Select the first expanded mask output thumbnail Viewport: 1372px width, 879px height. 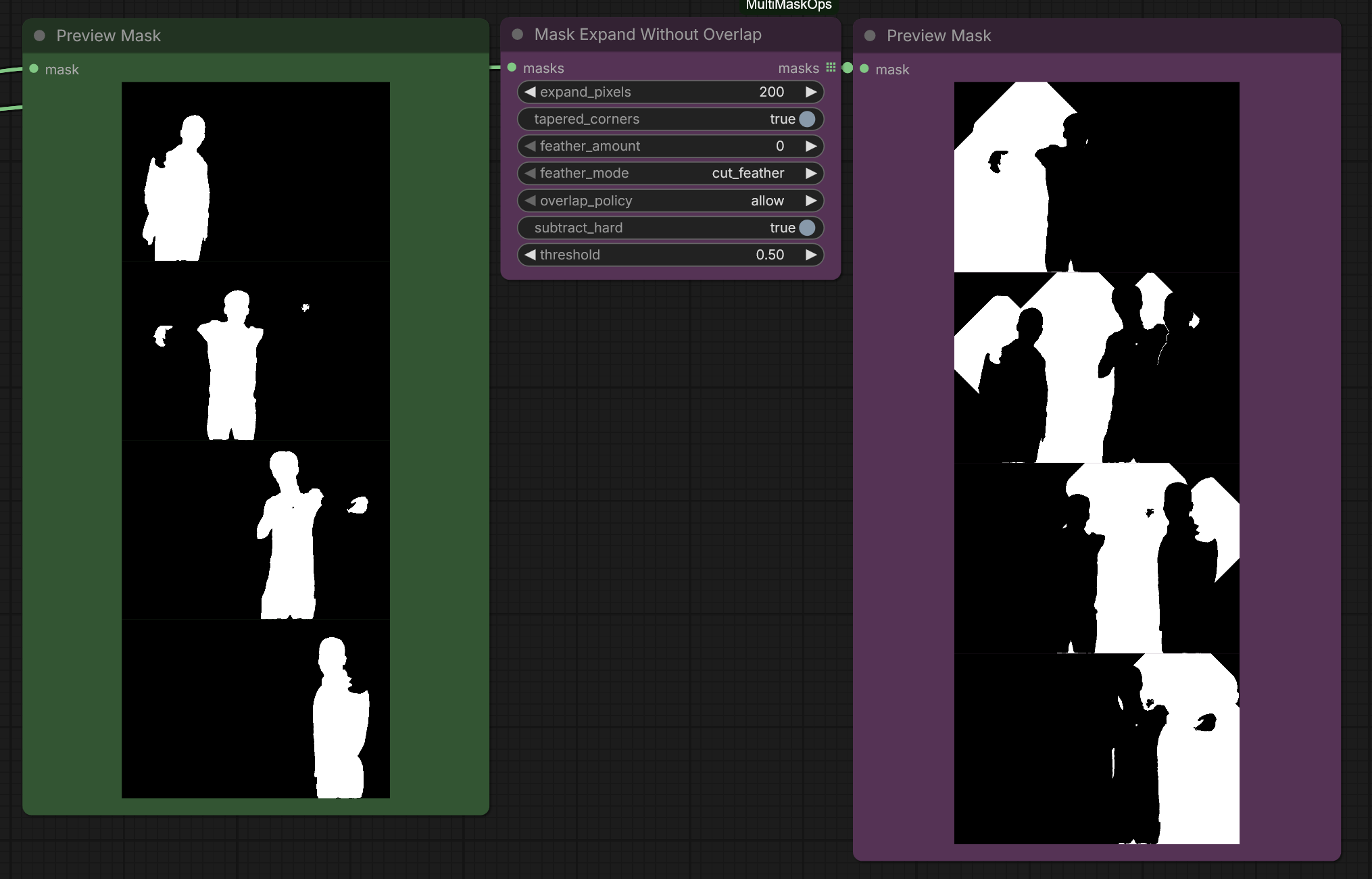point(1096,177)
